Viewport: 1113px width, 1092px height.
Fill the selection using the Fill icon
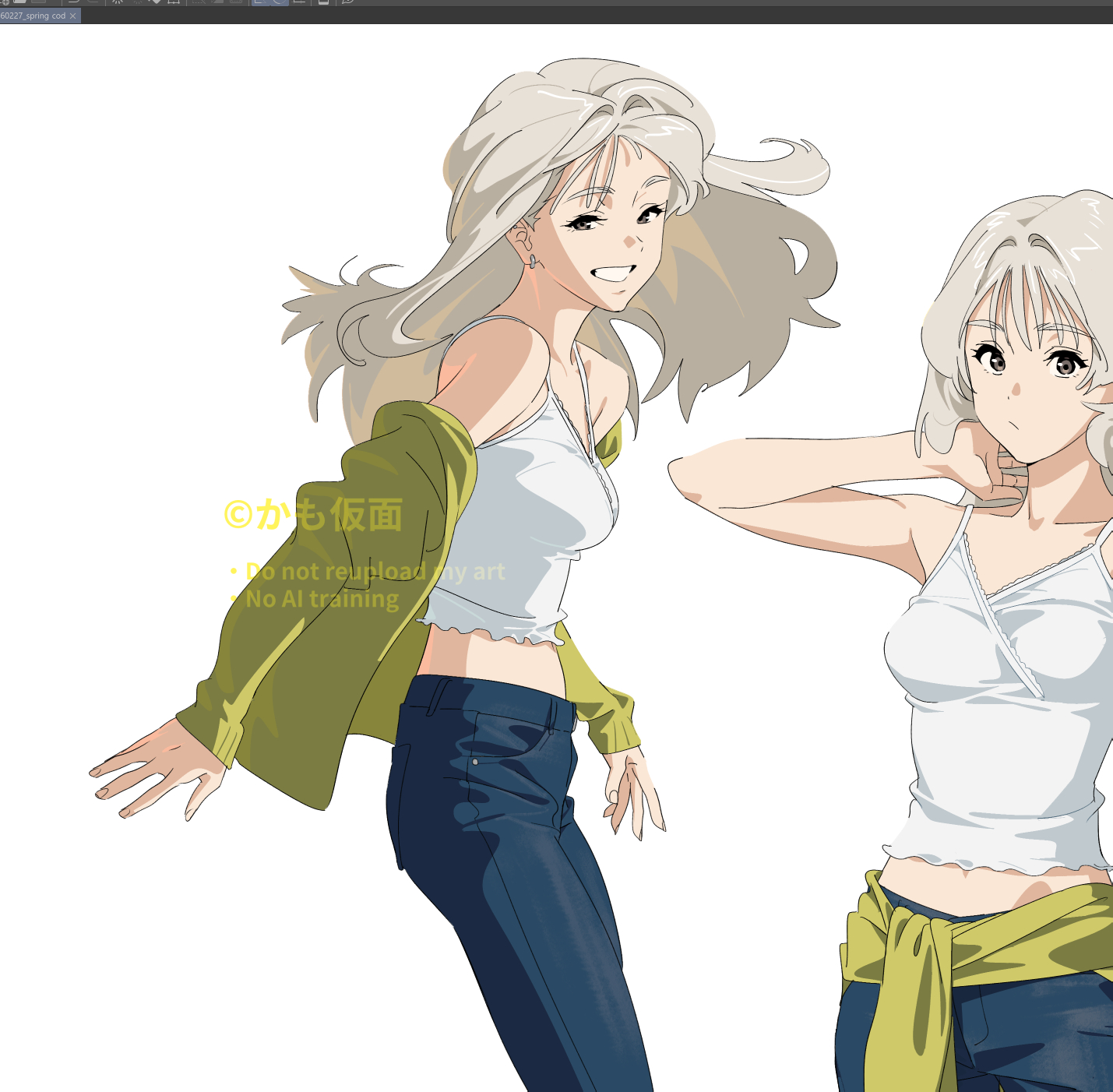(155, 2)
